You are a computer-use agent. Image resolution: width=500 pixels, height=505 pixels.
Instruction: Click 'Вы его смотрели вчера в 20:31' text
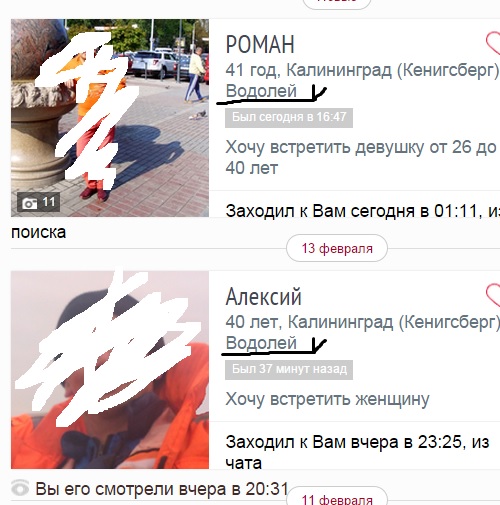(x=161, y=489)
